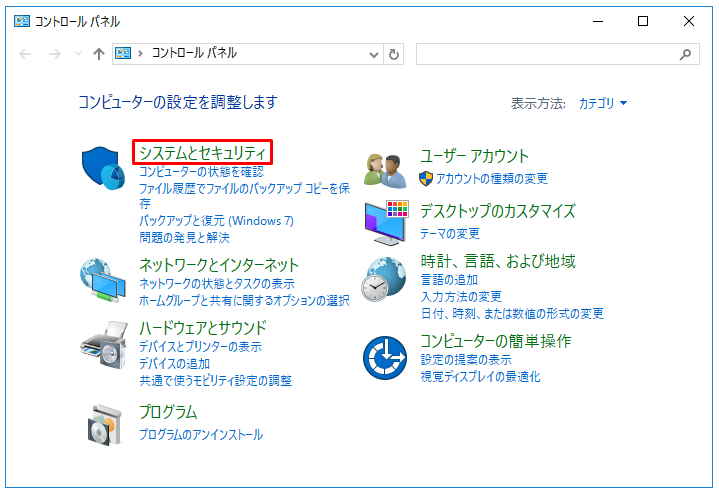The image size is (719, 493).
Task: Click in the Control Panel search box
Action: (558, 54)
